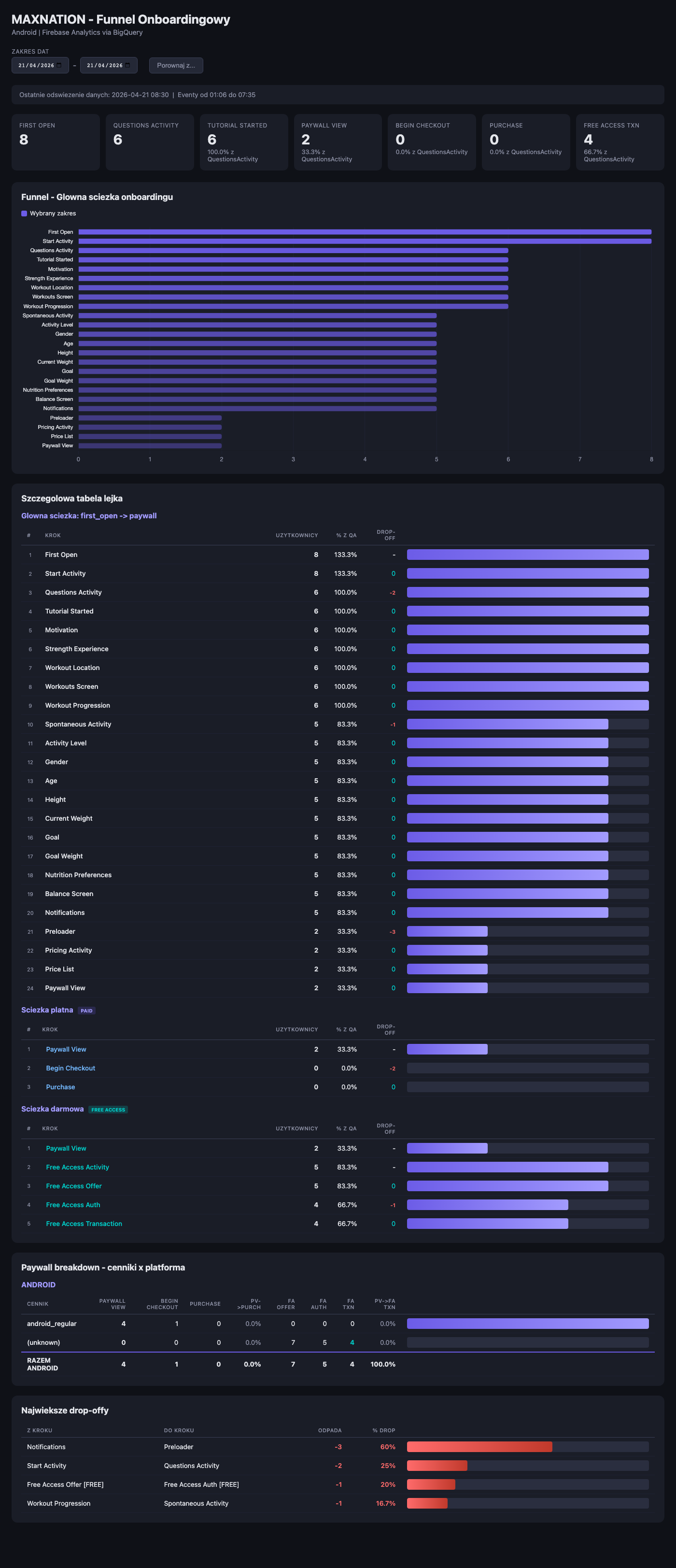Image resolution: width=676 pixels, height=1568 pixels.
Task: Open the Free Access Offer link
Action: 73,1186
